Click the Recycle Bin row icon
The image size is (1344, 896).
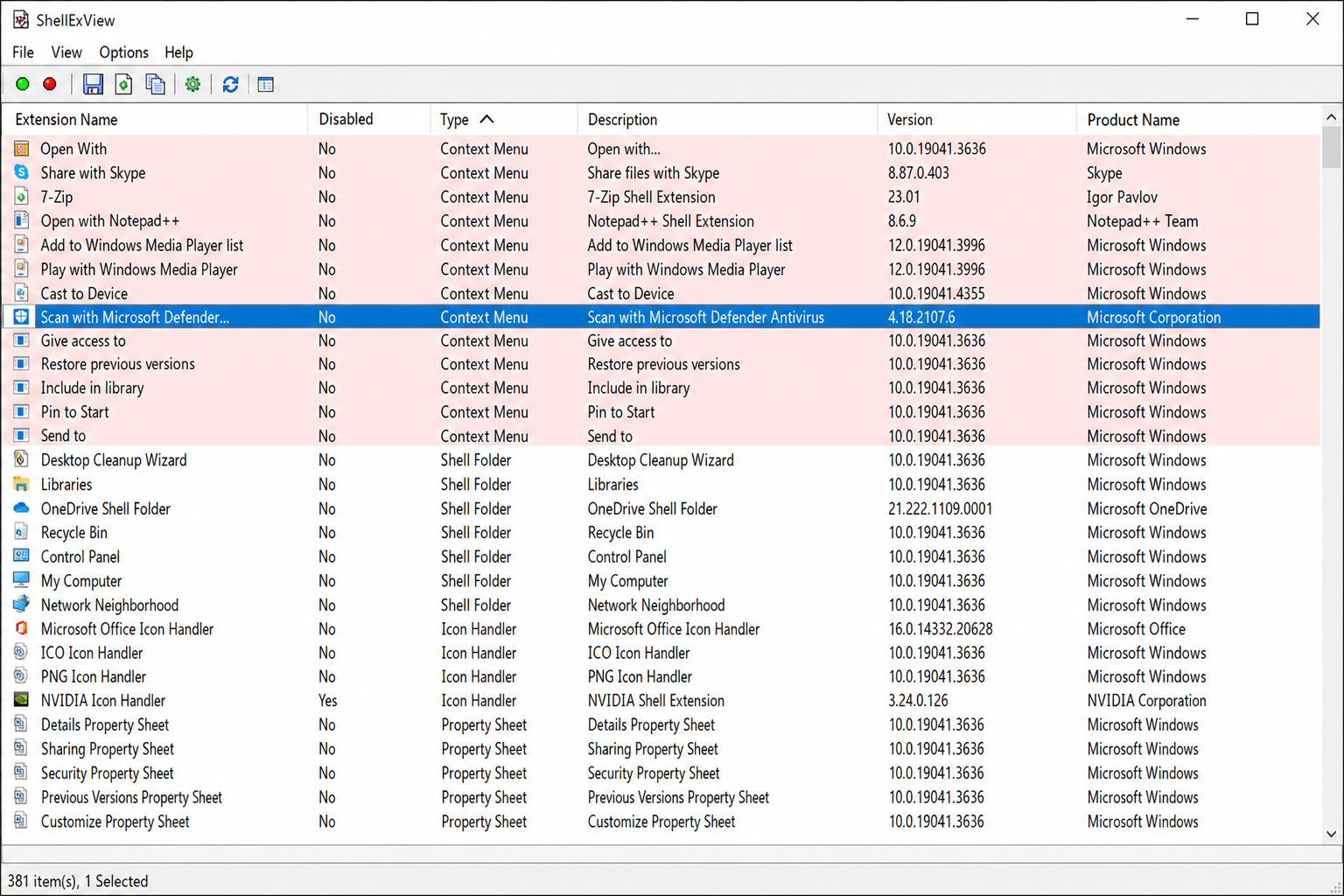[22, 532]
